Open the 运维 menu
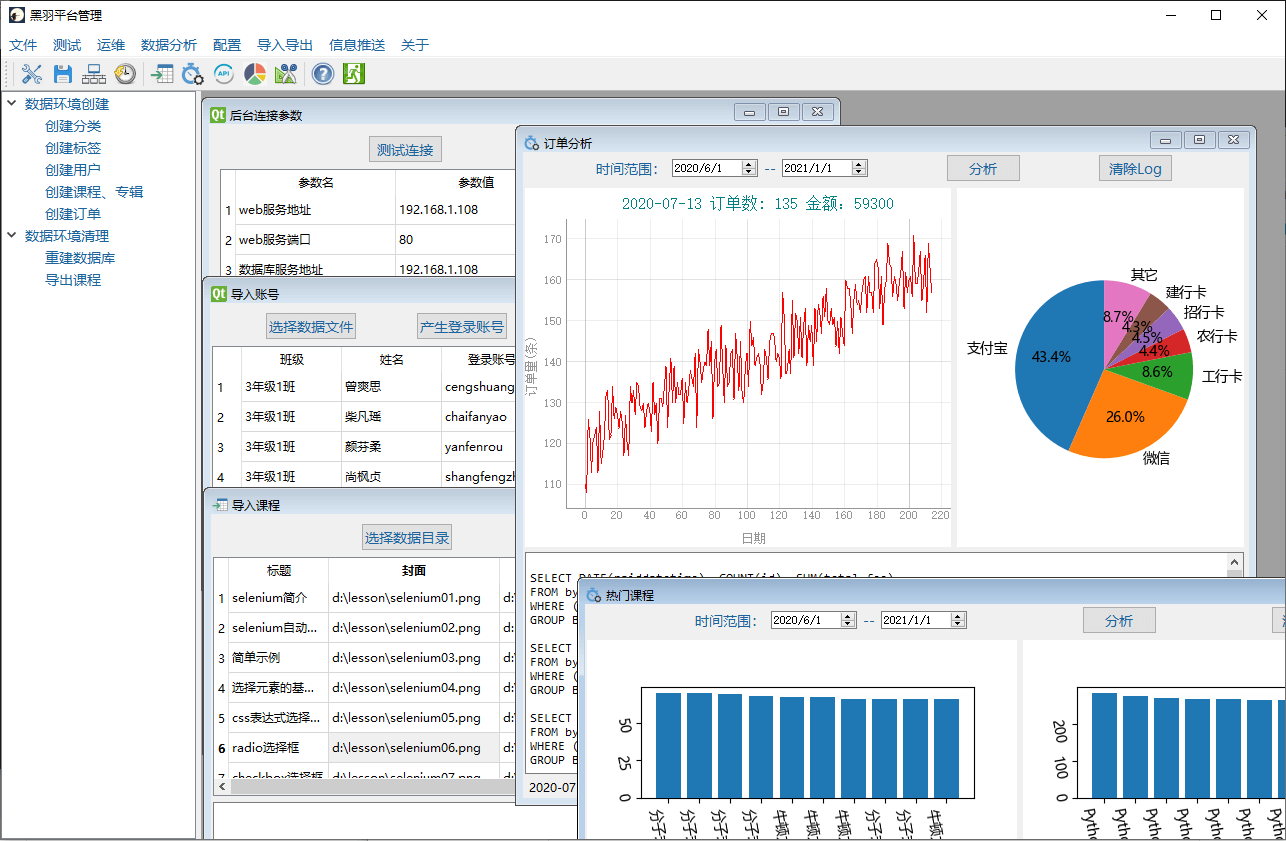This screenshot has width=1286, height=841. click(x=111, y=45)
